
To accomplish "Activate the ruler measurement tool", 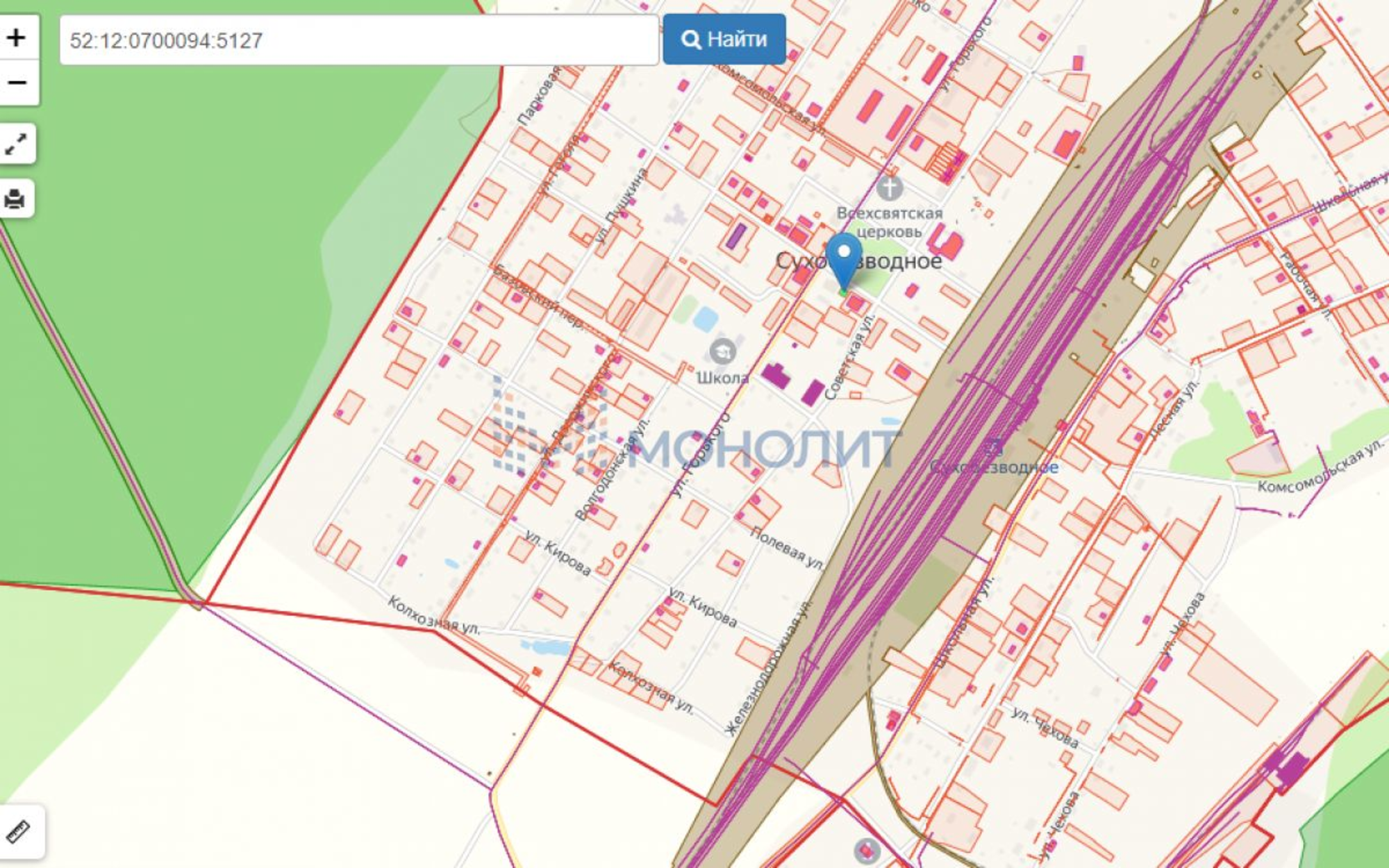I will coord(19,831).
